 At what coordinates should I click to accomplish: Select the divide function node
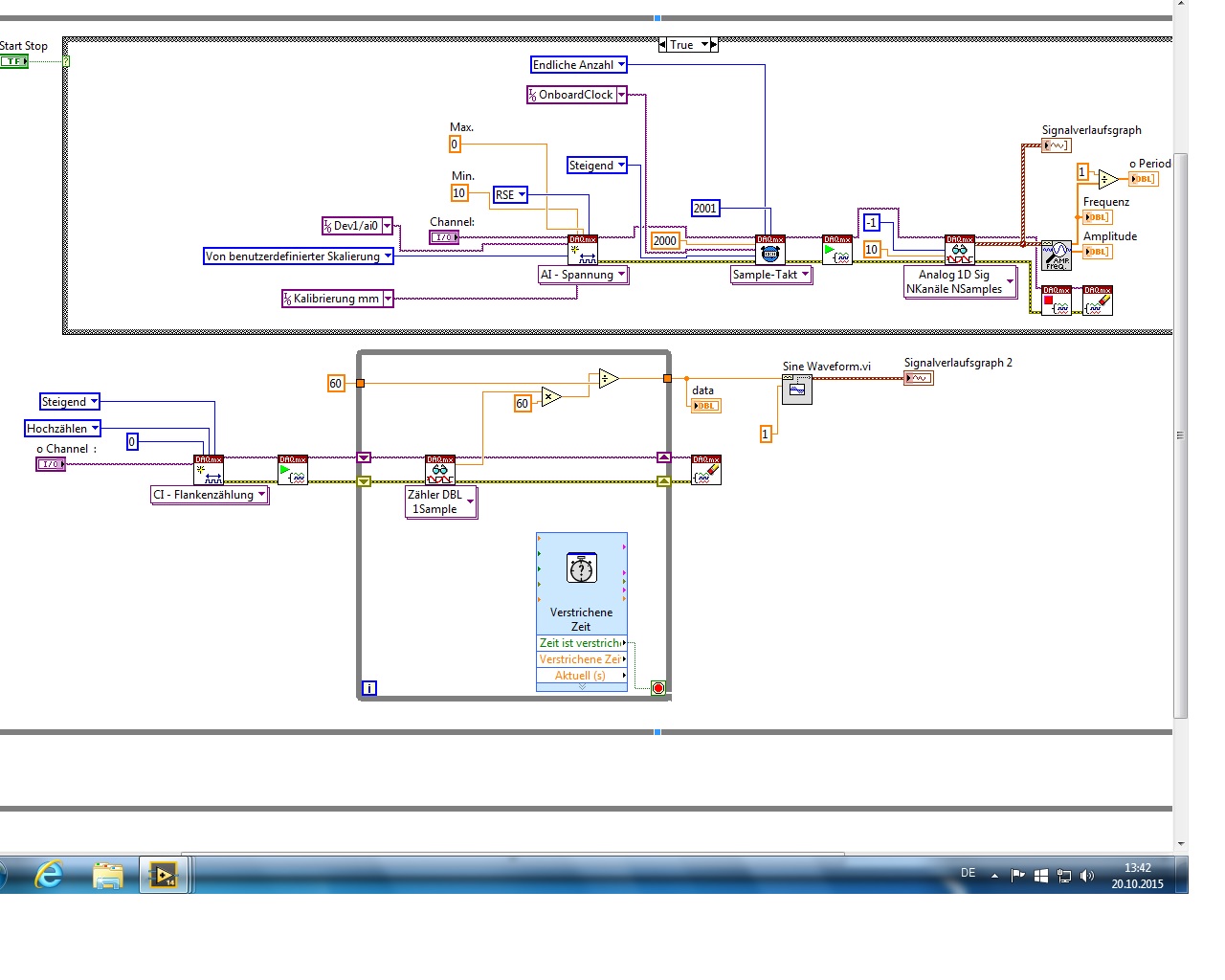[609, 379]
